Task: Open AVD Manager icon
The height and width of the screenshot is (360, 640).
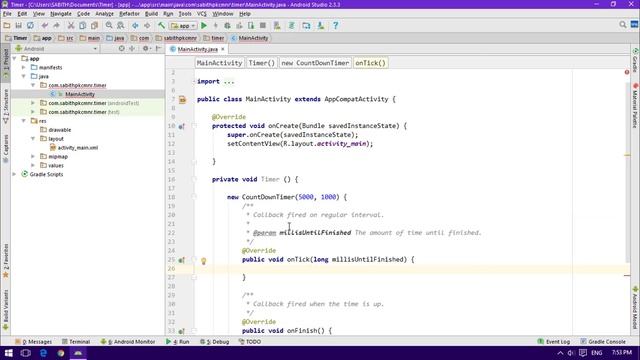Action: coord(277,25)
